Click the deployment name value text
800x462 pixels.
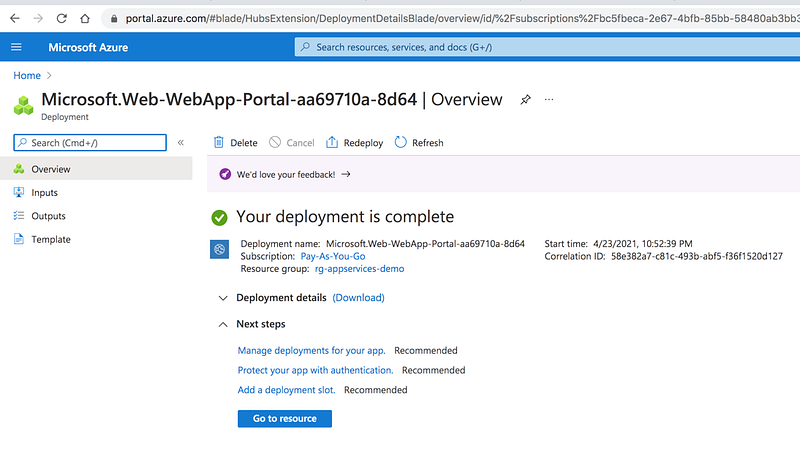(x=425, y=244)
